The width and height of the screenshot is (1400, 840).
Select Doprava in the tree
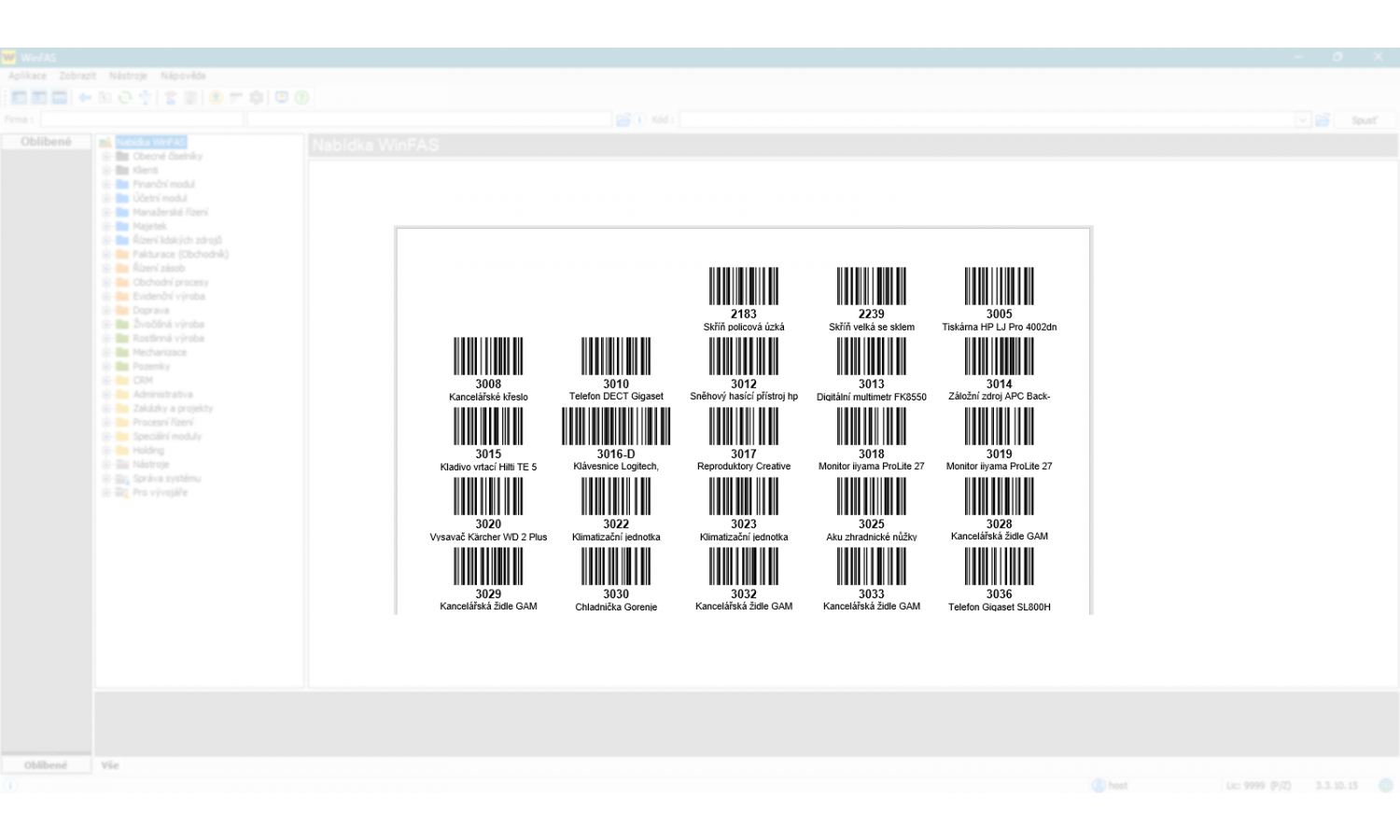click(x=151, y=310)
